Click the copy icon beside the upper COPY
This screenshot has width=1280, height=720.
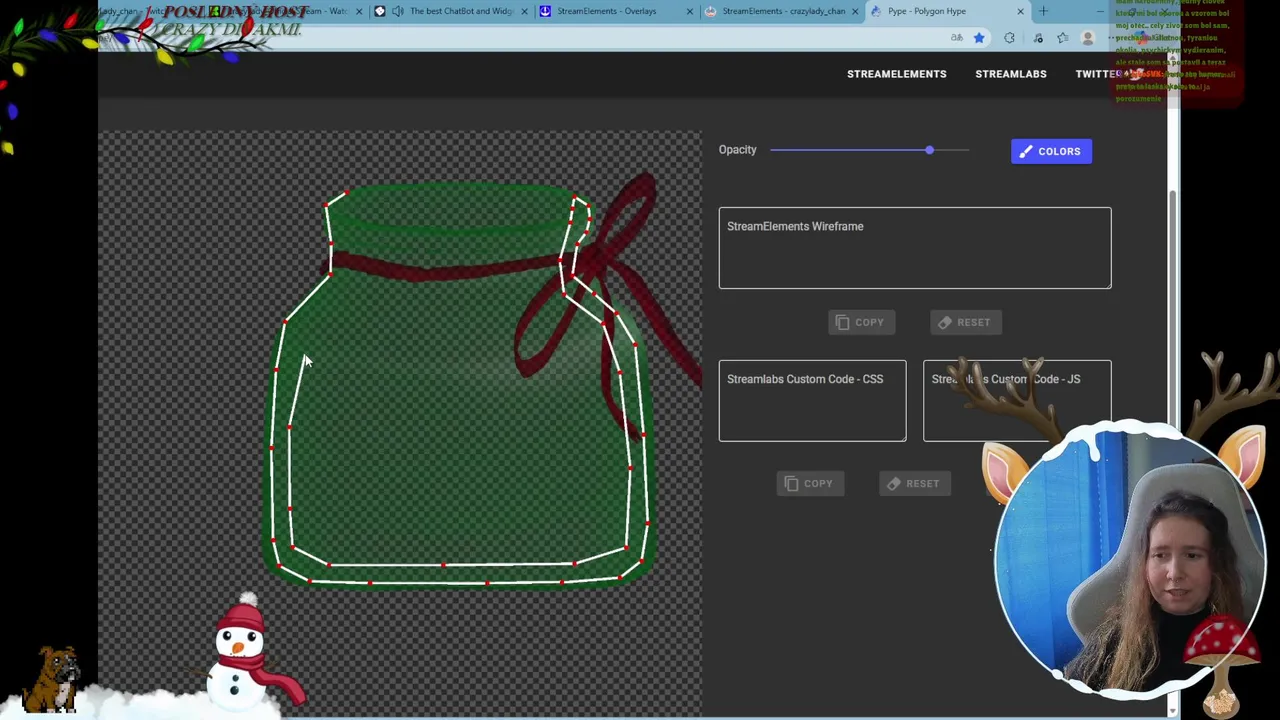point(842,322)
